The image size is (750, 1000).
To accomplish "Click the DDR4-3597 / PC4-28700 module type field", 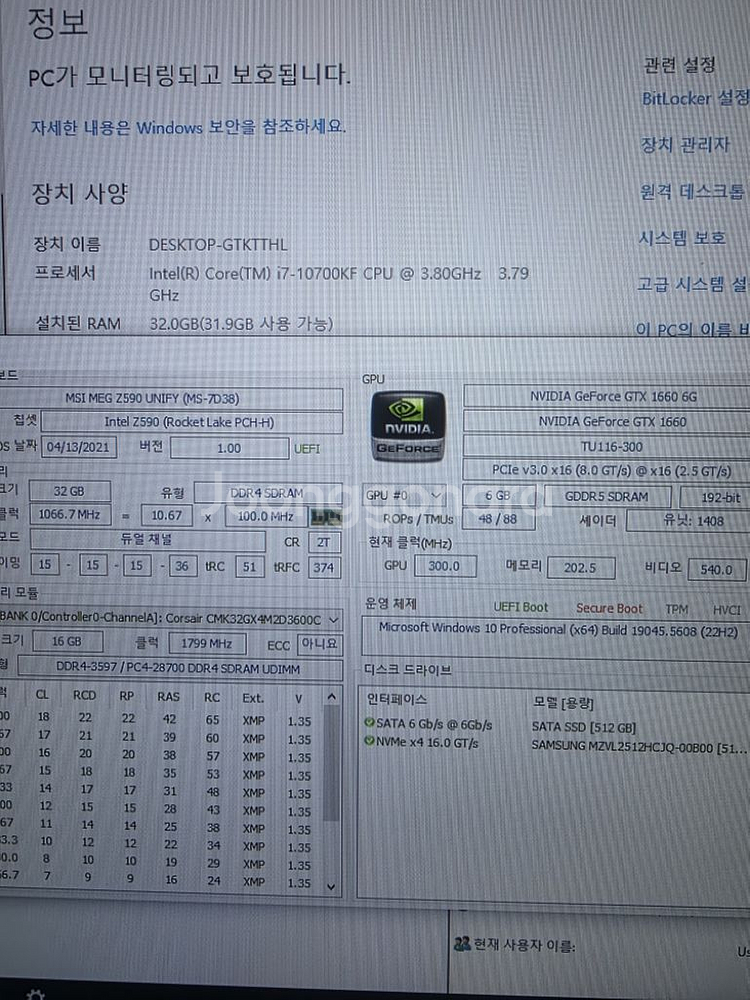I will (180, 668).
